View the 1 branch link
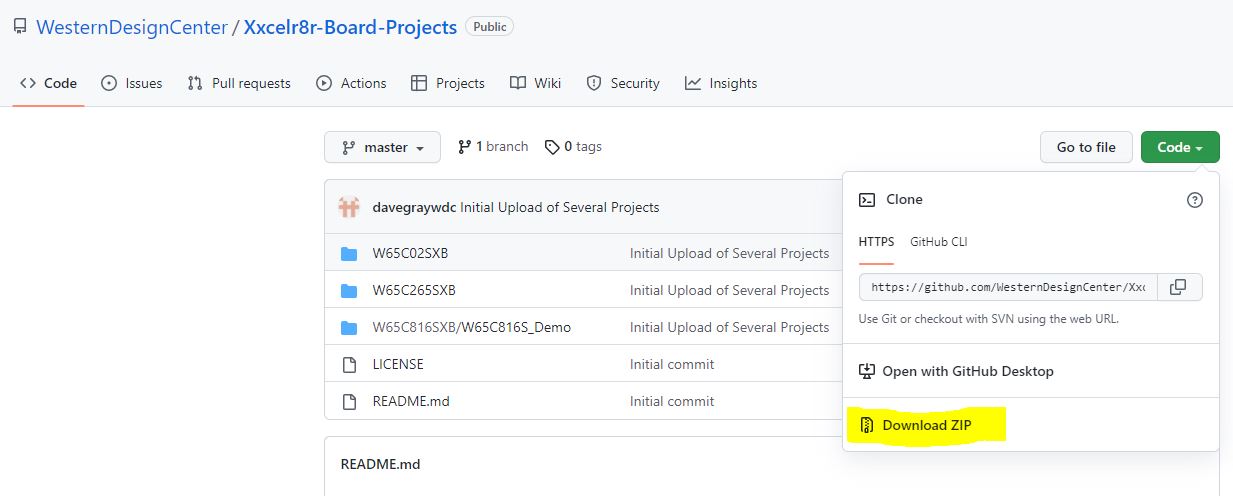Viewport: 1233px width, 496px height. [493, 146]
